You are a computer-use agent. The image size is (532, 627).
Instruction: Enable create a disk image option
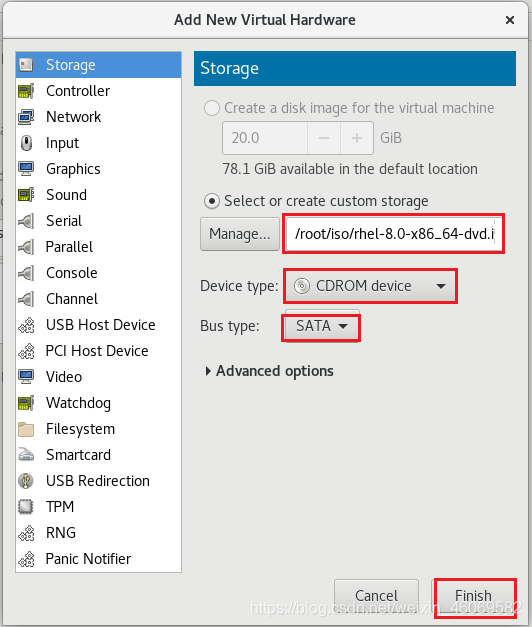(x=212, y=108)
